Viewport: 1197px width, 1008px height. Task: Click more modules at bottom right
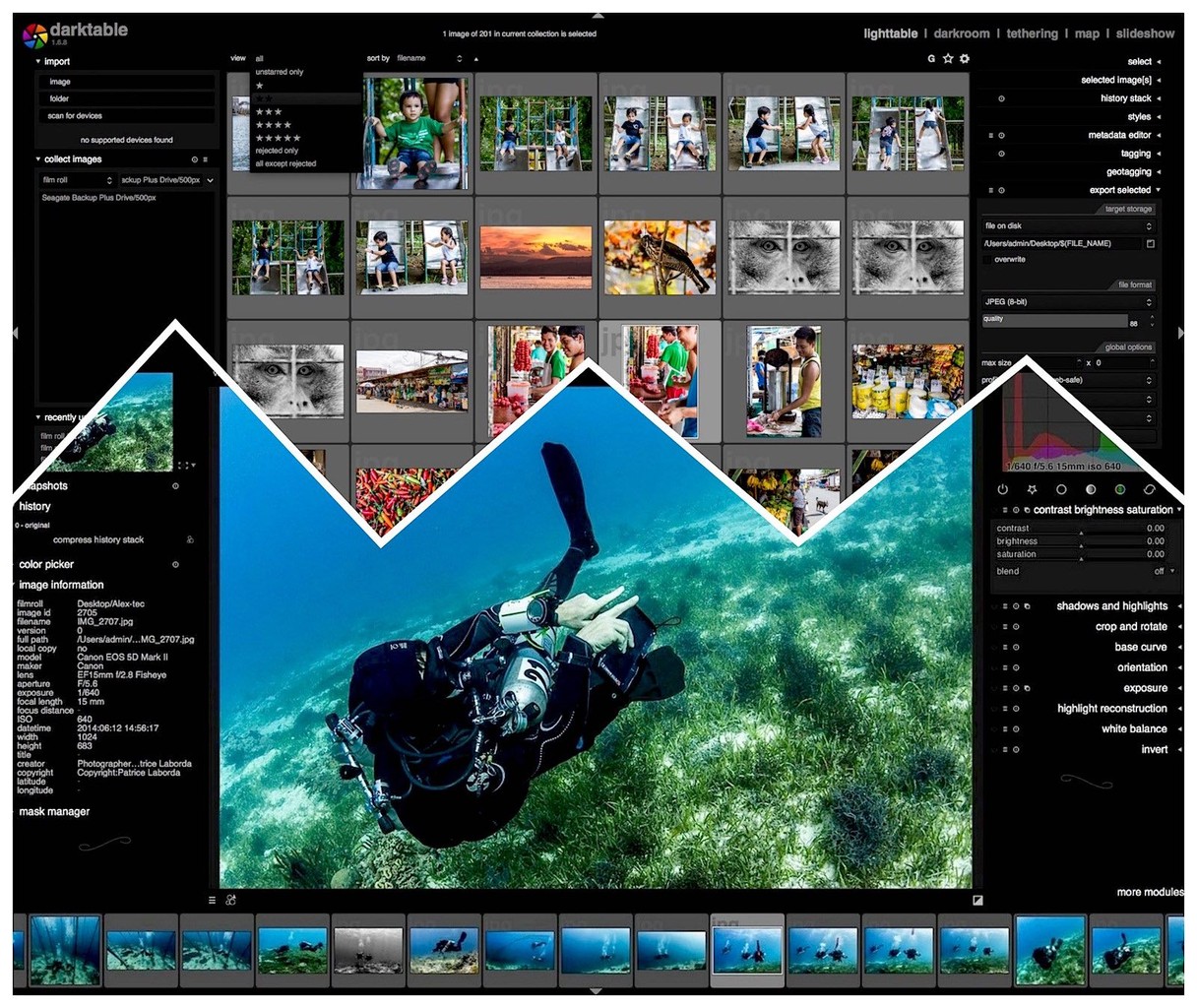tap(1150, 892)
